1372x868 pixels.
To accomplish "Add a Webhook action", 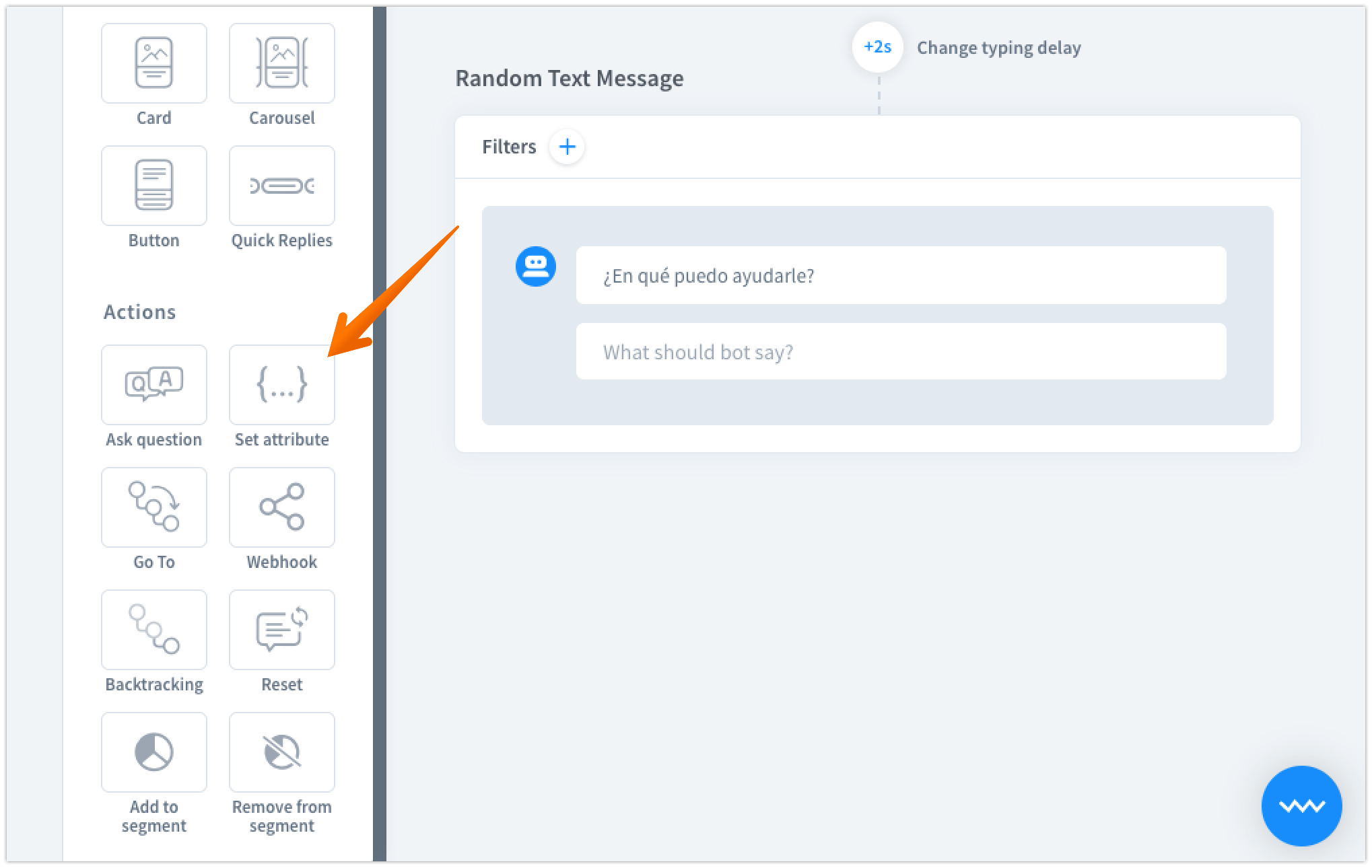I will pyautogui.click(x=282, y=507).
